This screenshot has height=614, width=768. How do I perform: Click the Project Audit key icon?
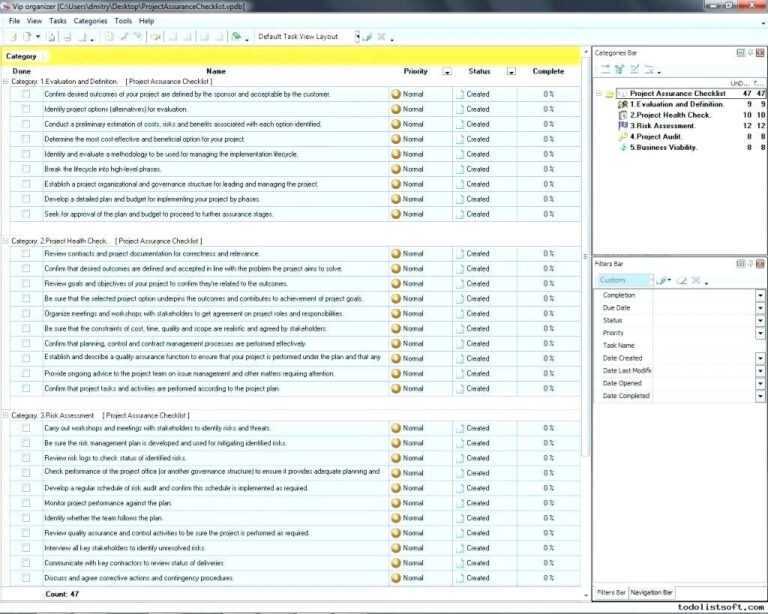click(623, 137)
